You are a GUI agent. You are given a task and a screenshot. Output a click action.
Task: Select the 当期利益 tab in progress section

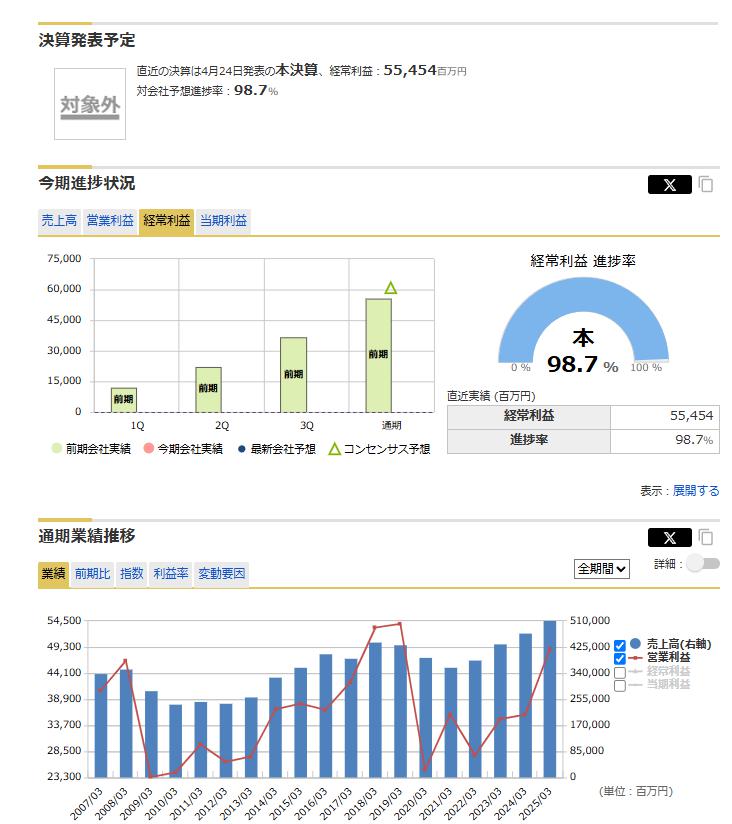coord(223,221)
